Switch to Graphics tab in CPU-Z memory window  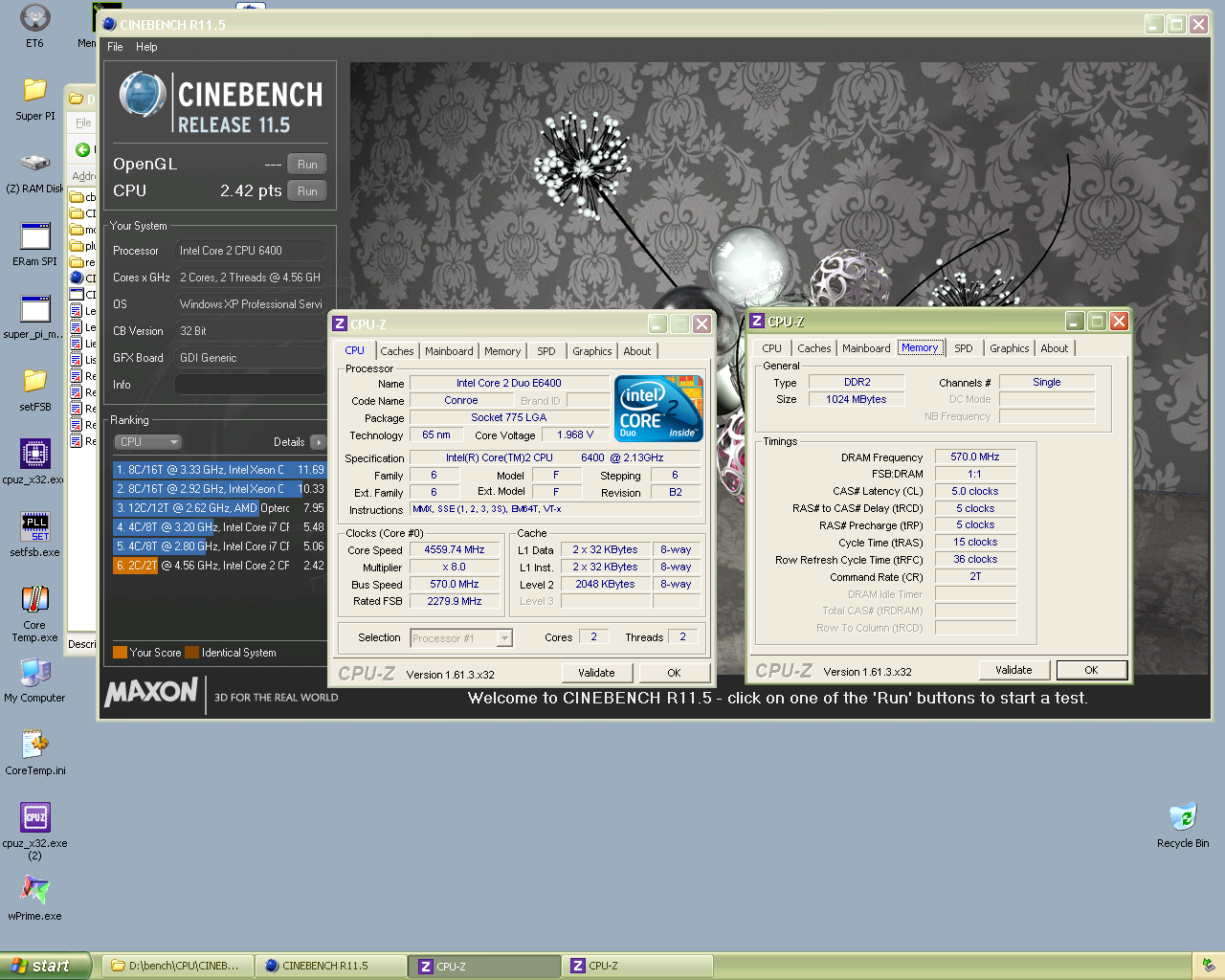pyautogui.click(x=1010, y=348)
